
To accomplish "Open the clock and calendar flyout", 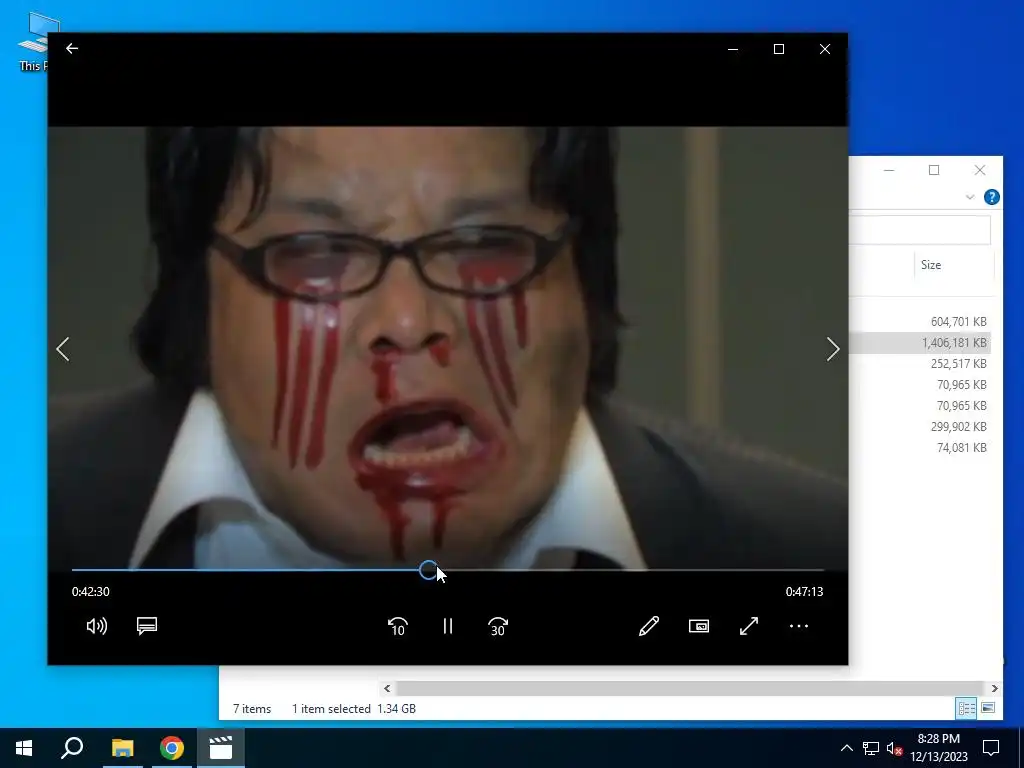I will (x=938, y=748).
